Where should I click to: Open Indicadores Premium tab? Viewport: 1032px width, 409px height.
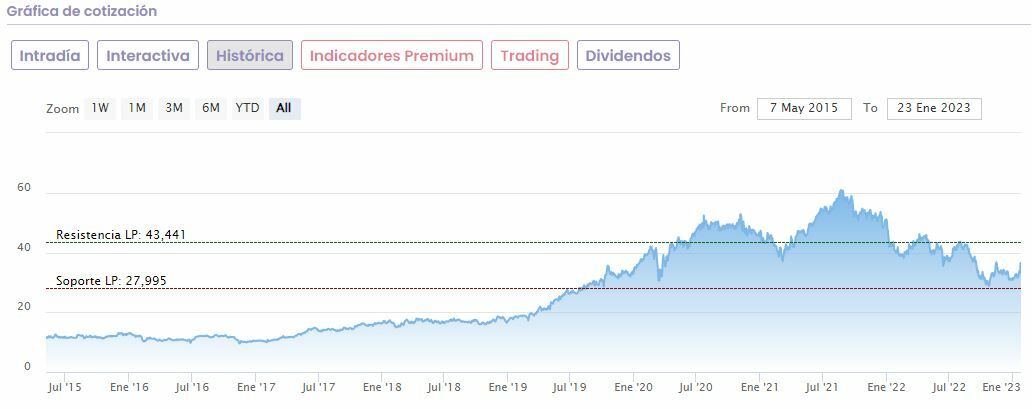[x=392, y=55]
